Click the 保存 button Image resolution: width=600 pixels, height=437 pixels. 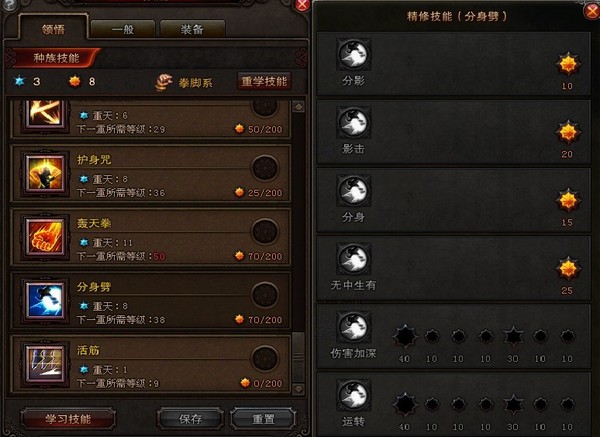click(190, 419)
